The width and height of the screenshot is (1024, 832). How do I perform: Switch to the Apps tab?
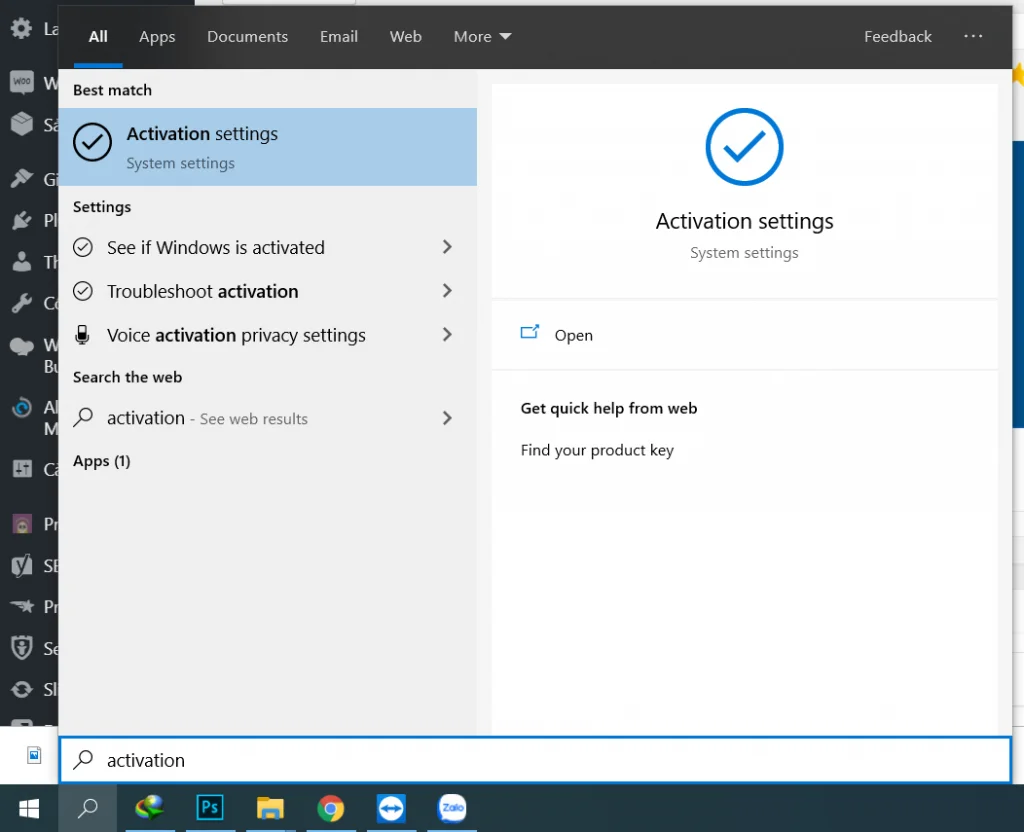point(157,36)
